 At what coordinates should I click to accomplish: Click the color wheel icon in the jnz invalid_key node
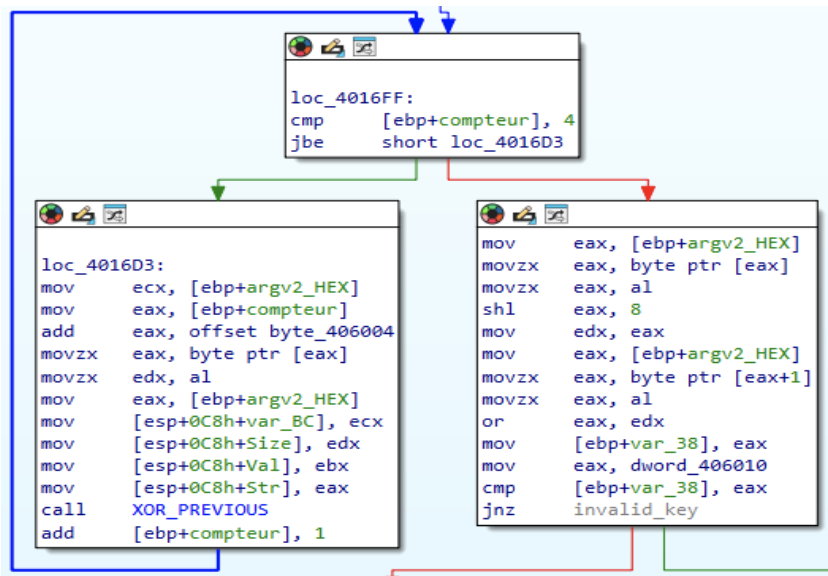point(491,214)
